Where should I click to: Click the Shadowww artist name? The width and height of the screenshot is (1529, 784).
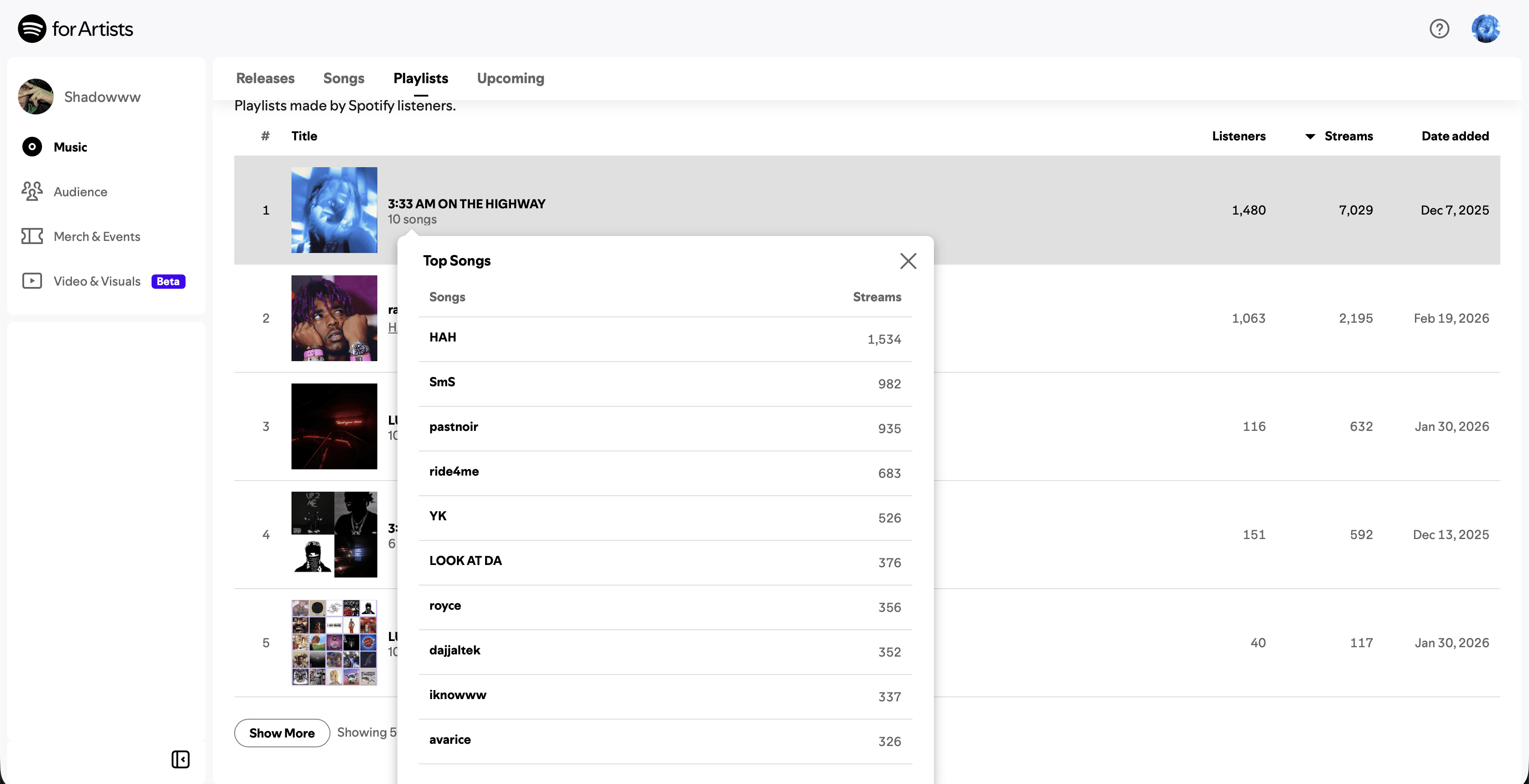pos(102,97)
